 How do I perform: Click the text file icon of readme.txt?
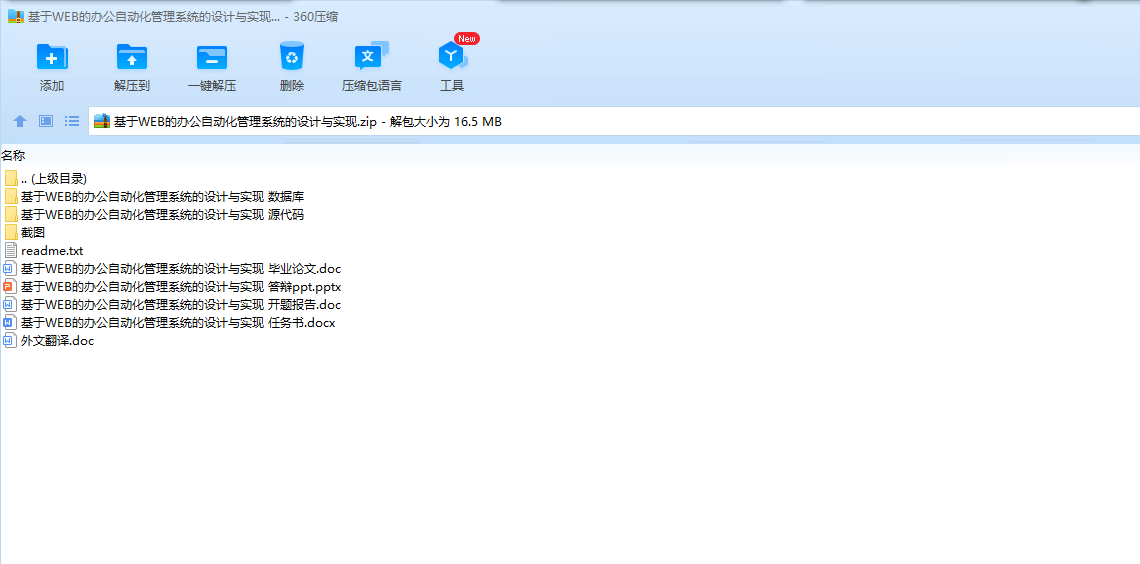10,251
